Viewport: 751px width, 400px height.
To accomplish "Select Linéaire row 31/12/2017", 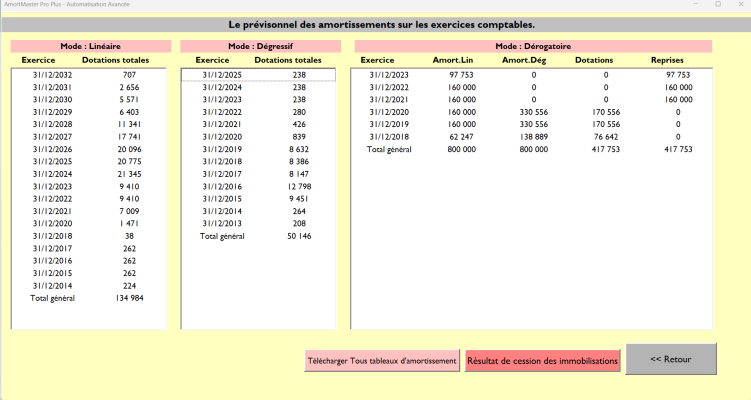I will pos(89,249).
